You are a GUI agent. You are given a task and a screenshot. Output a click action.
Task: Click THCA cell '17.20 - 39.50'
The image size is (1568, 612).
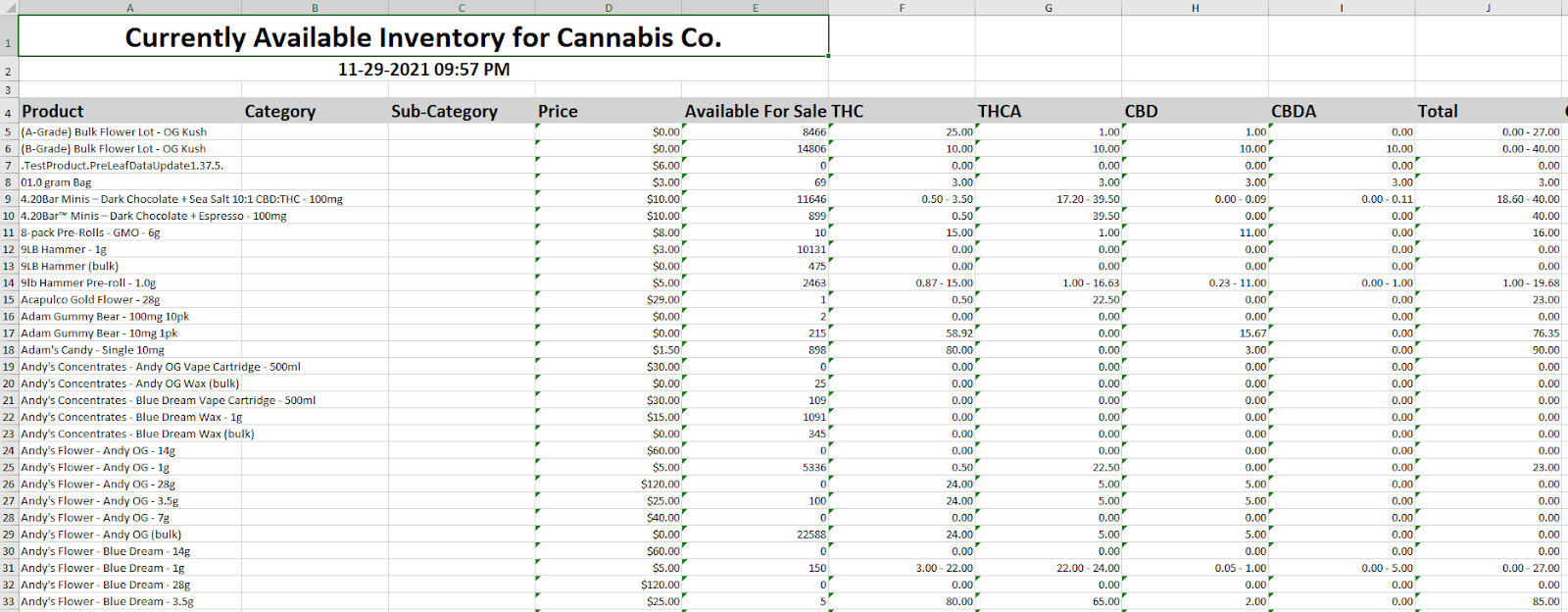click(1049, 199)
